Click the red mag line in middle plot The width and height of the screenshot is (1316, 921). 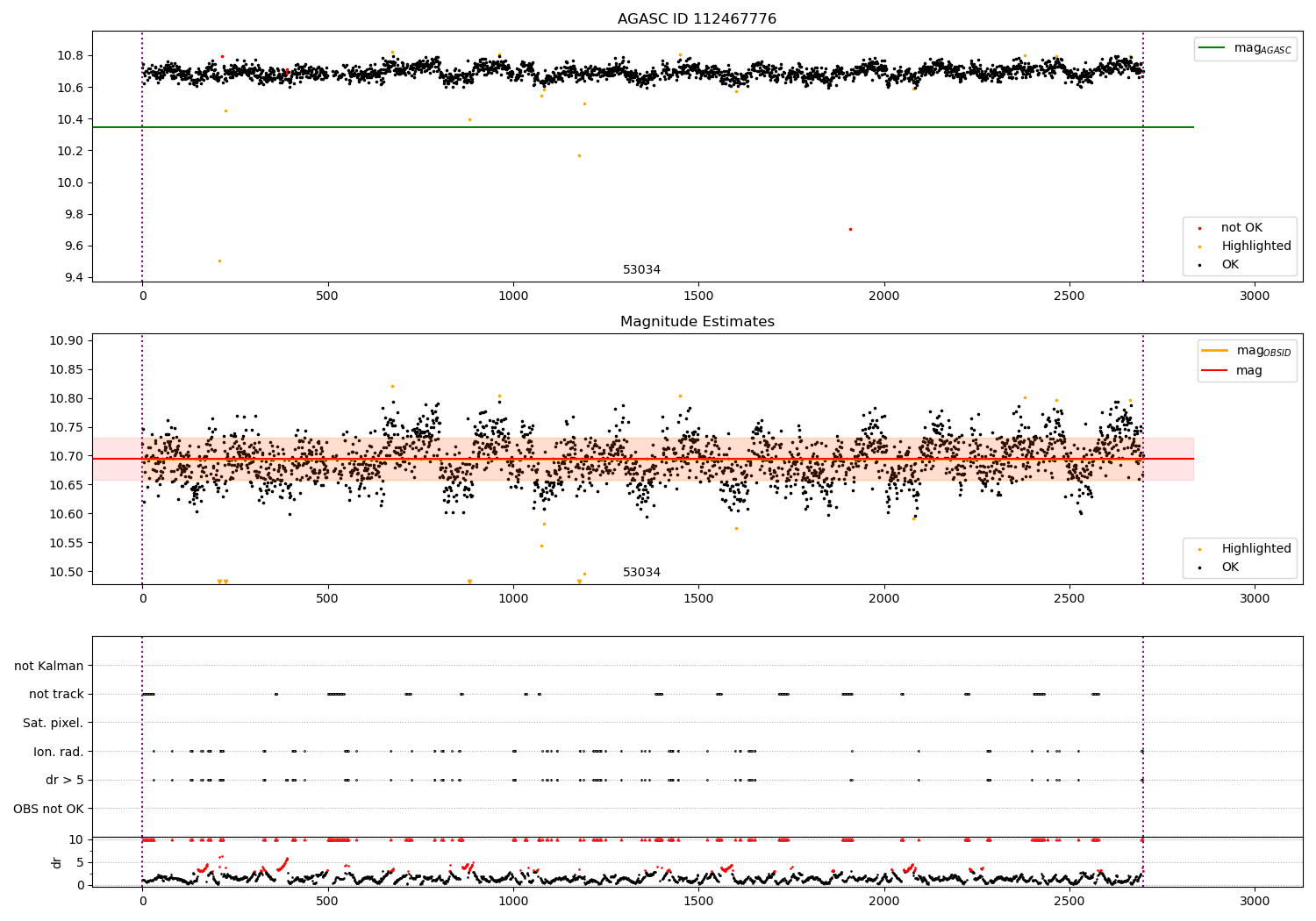[x=642, y=459]
